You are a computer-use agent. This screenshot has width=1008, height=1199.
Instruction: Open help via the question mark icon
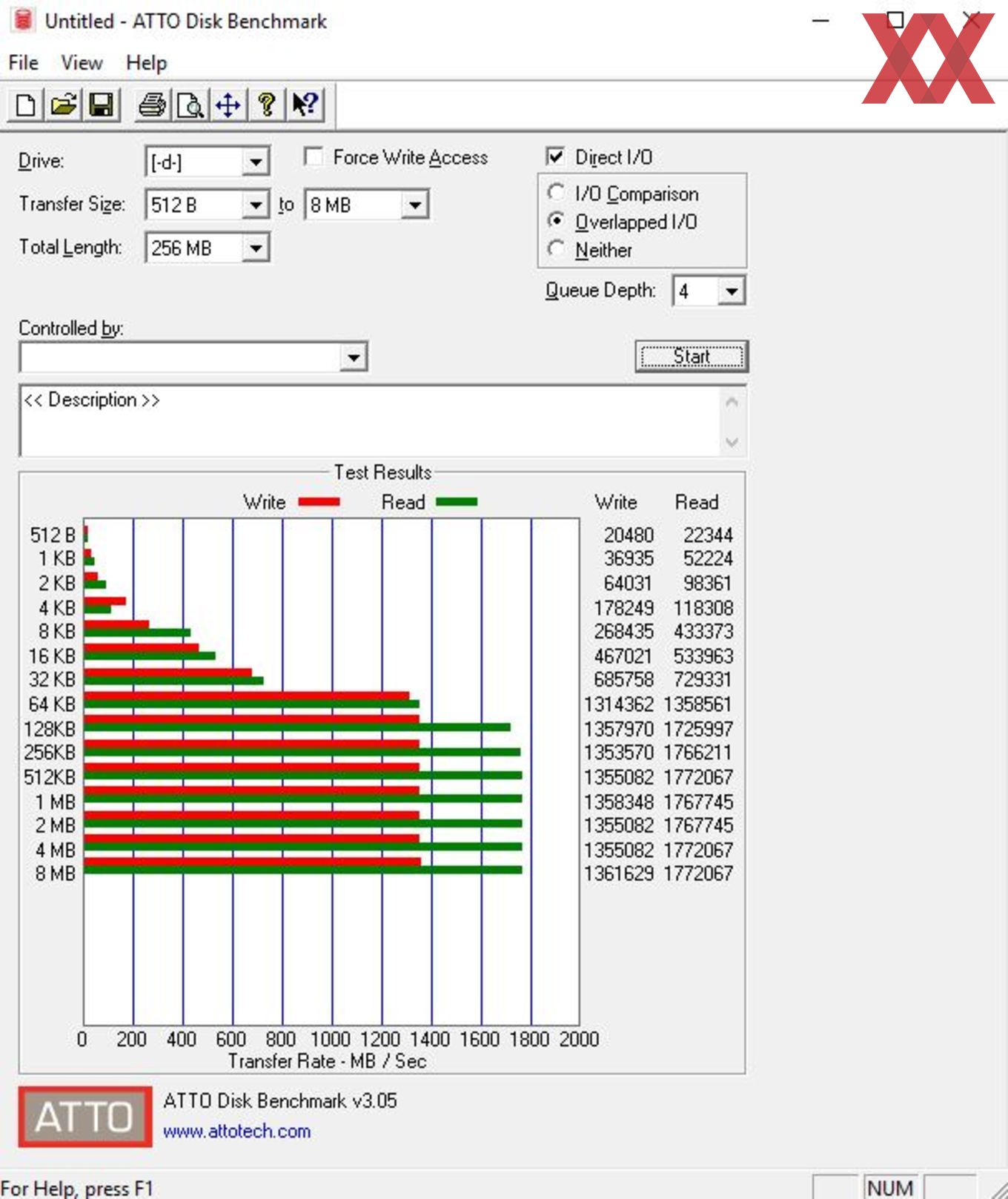pos(266,105)
